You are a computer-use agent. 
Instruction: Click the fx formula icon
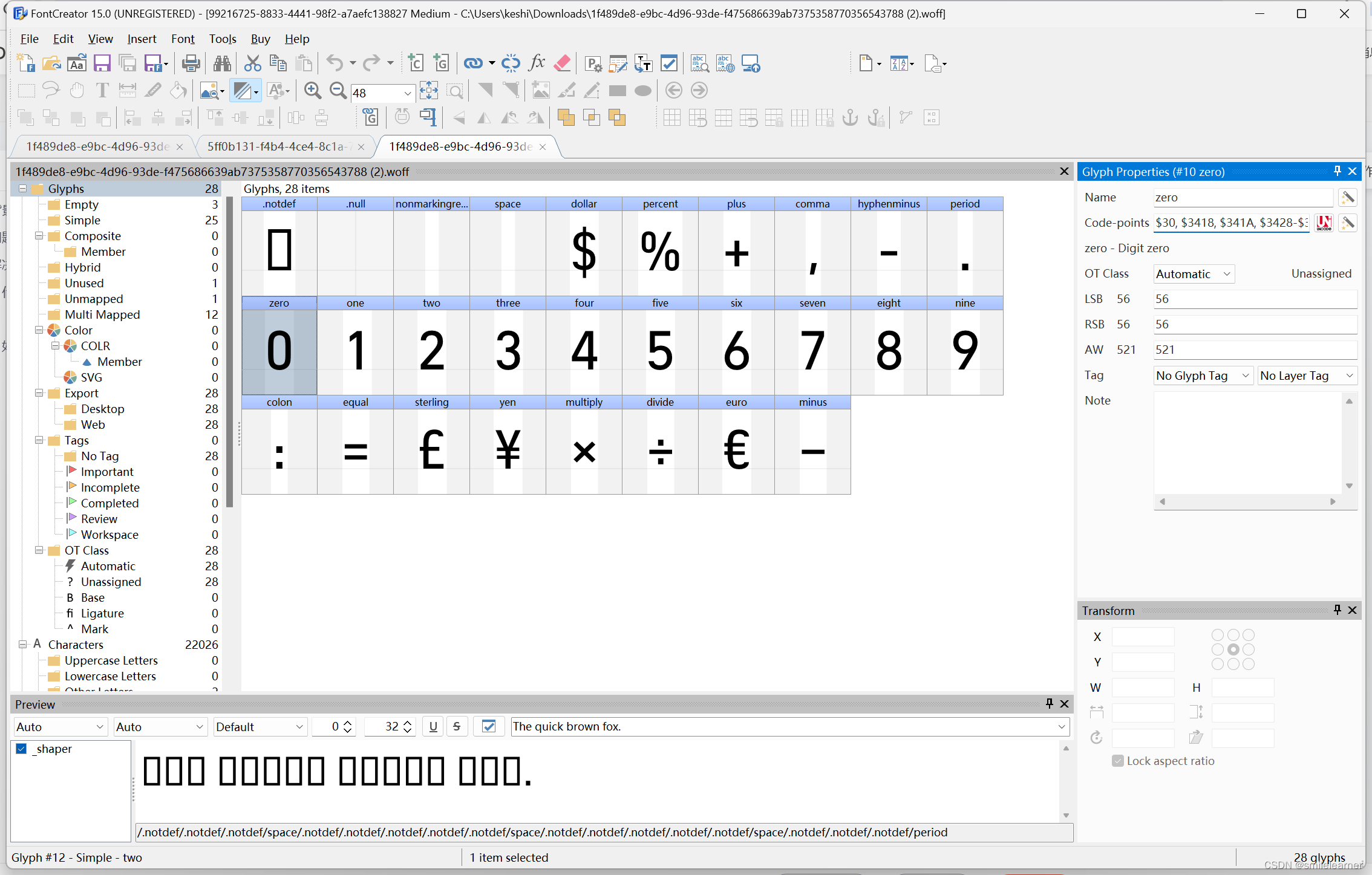pos(537,63)
